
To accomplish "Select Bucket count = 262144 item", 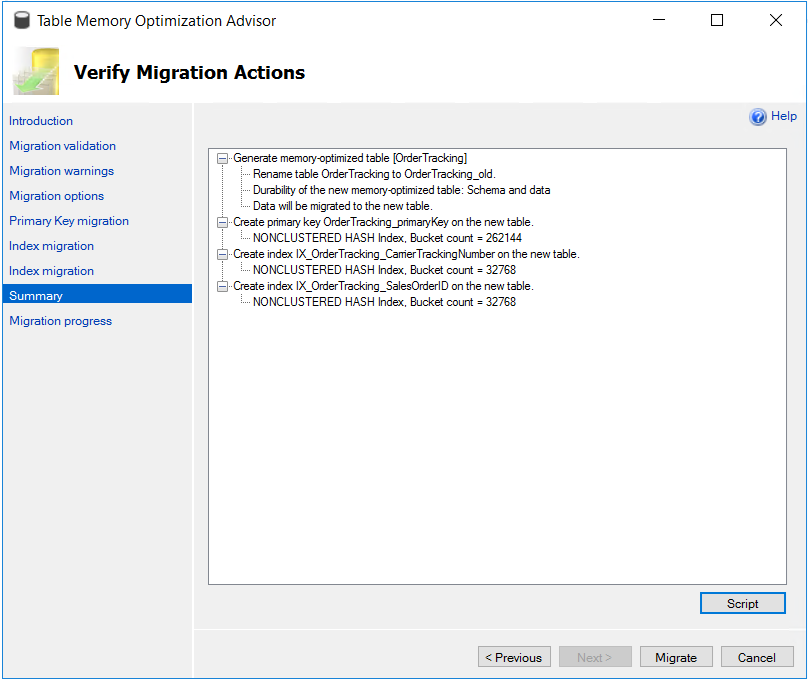I will (387, 238).
